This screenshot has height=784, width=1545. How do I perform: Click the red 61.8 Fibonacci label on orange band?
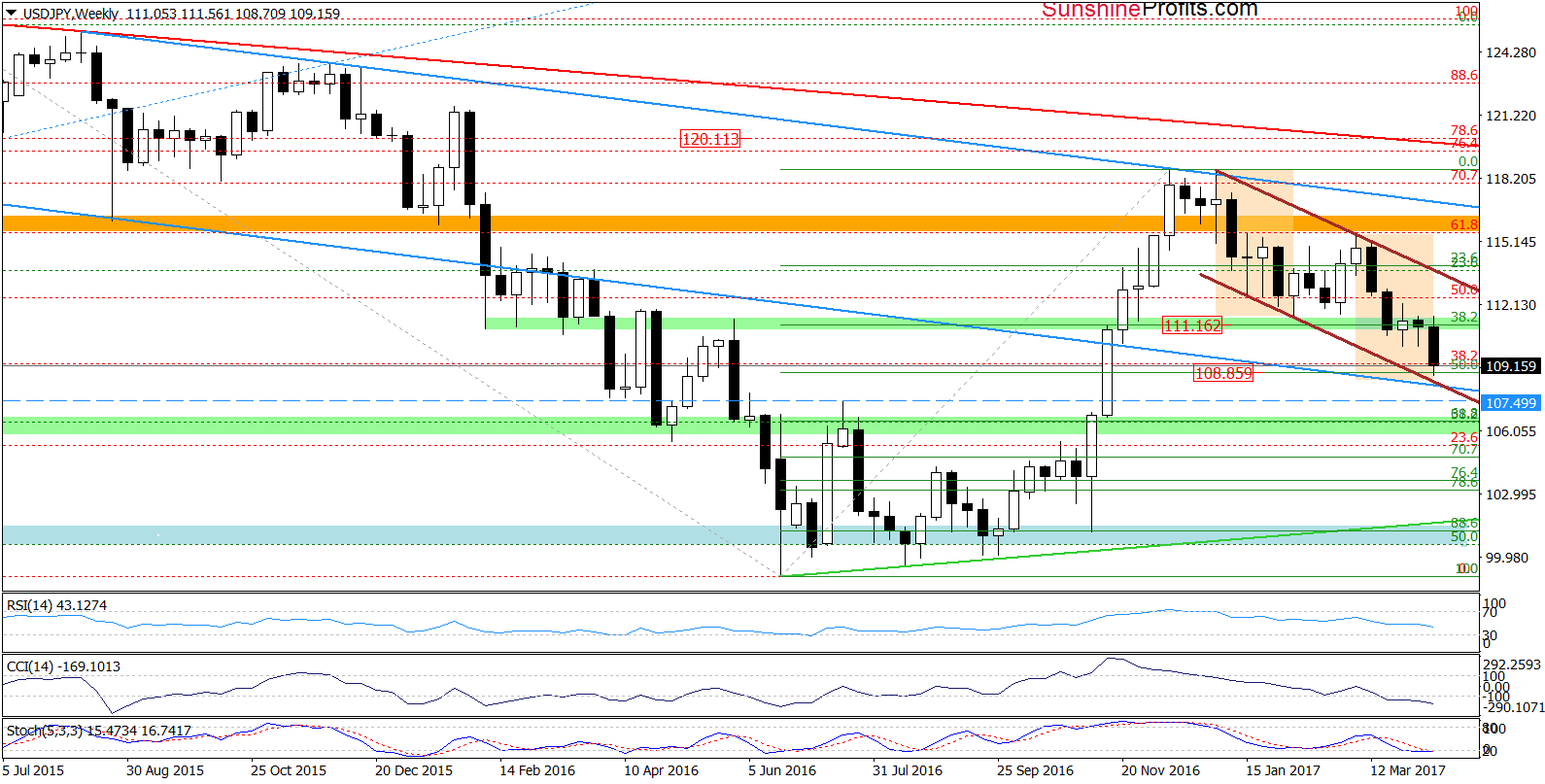(1463, 224)
